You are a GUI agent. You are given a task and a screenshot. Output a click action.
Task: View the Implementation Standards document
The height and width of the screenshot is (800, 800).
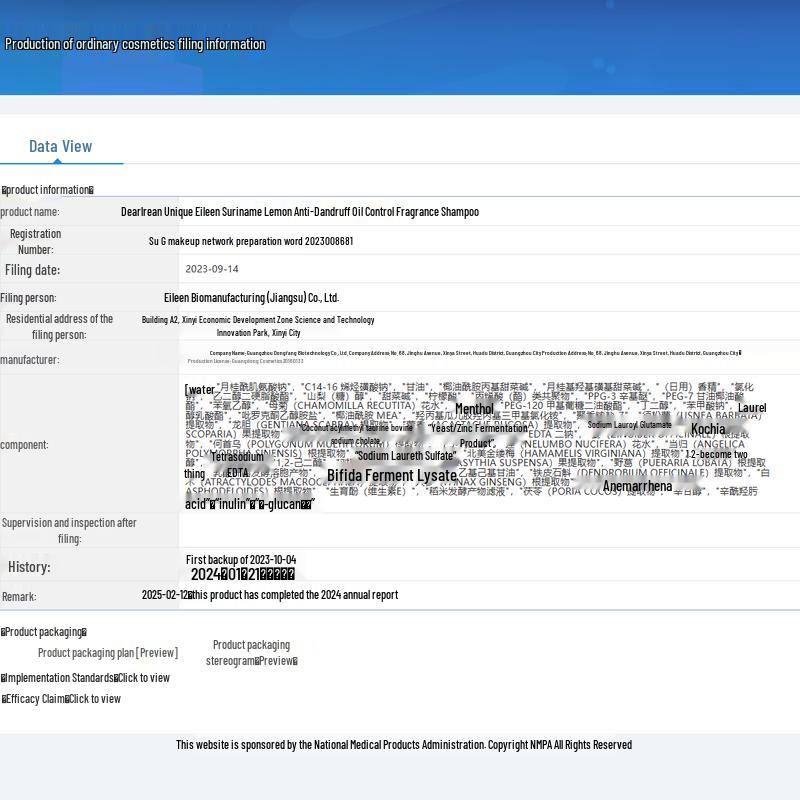pyautogui.click(x=143, y=678)
